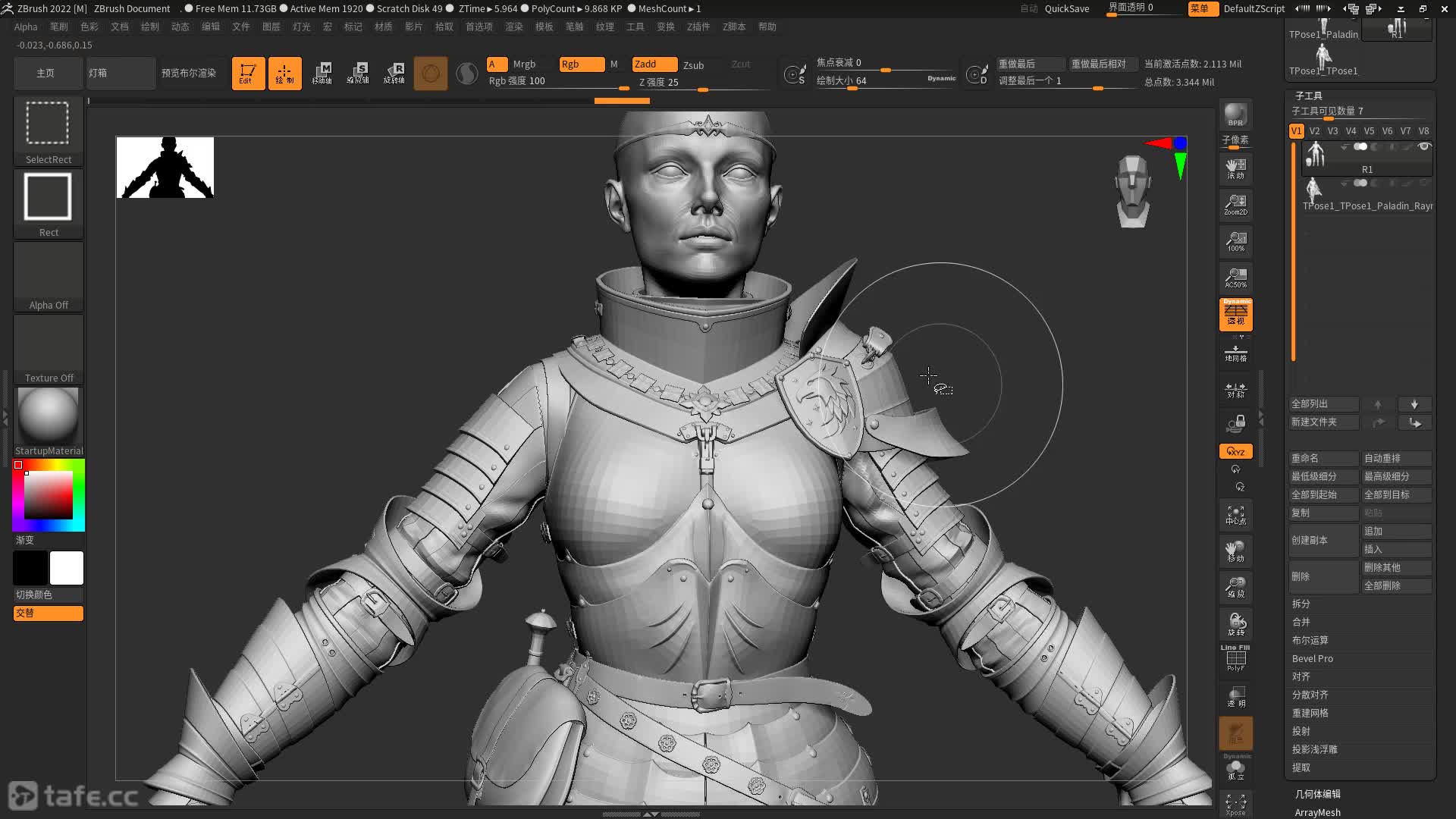
Task: Toggle the PolyF Line Fill button
Action: click(1235, 658)
